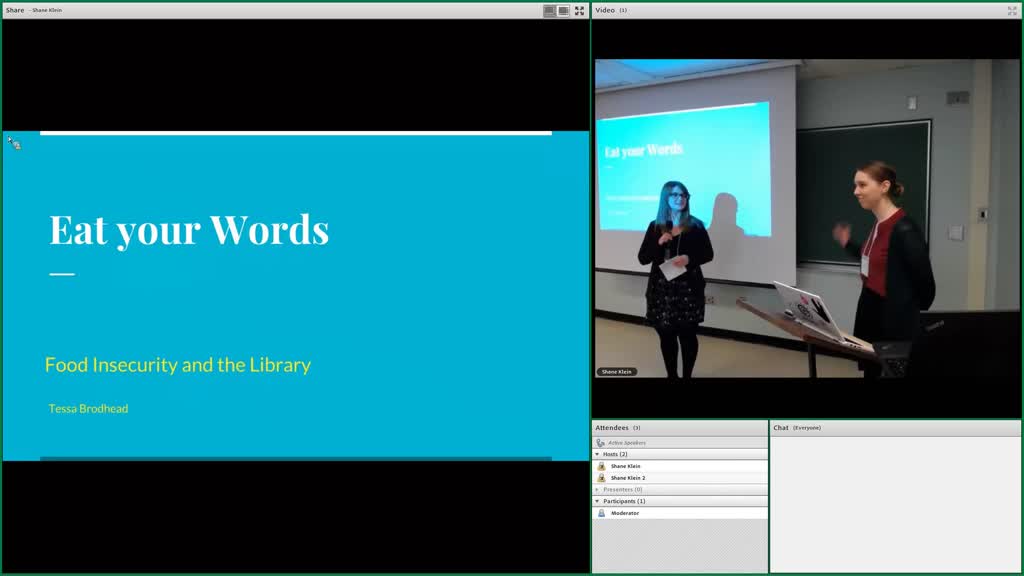Collapse the Hosts (2) group
This screenshot has width=1024, height=576.
click(x=597, y=455)
